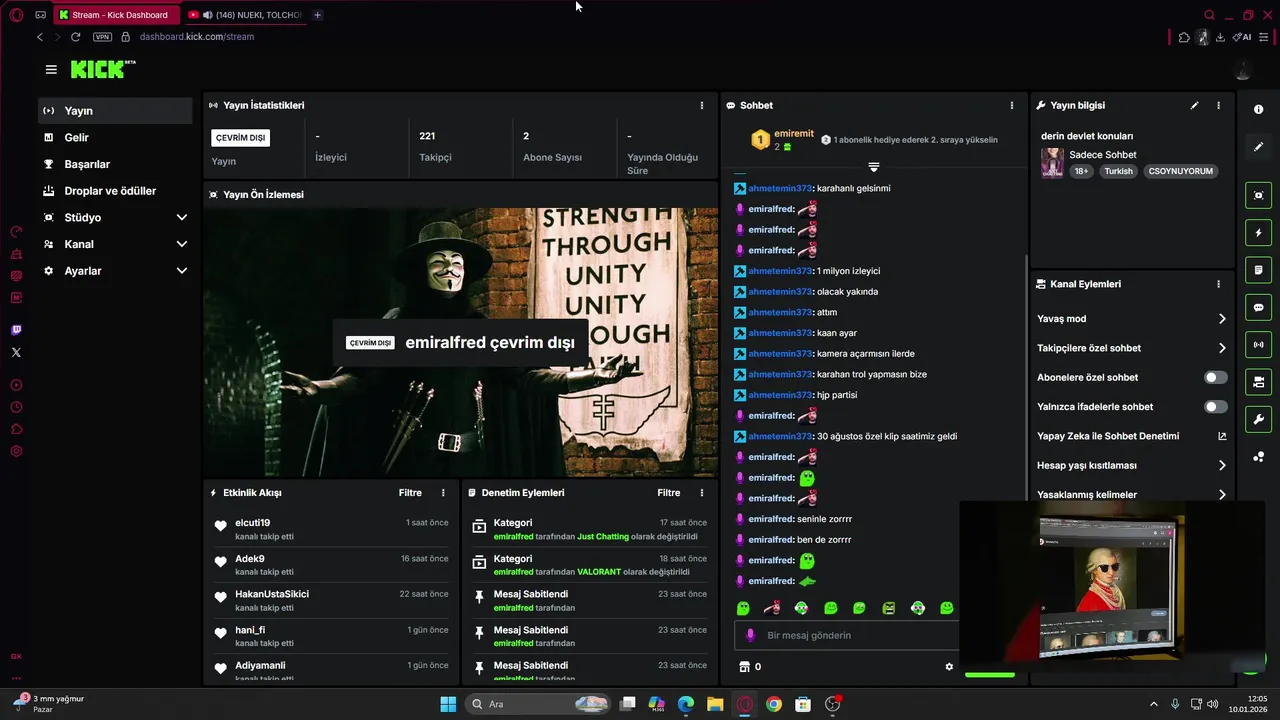Open Google Chrome from the taskbar
1280x720 pixels.
pos(773,704)
